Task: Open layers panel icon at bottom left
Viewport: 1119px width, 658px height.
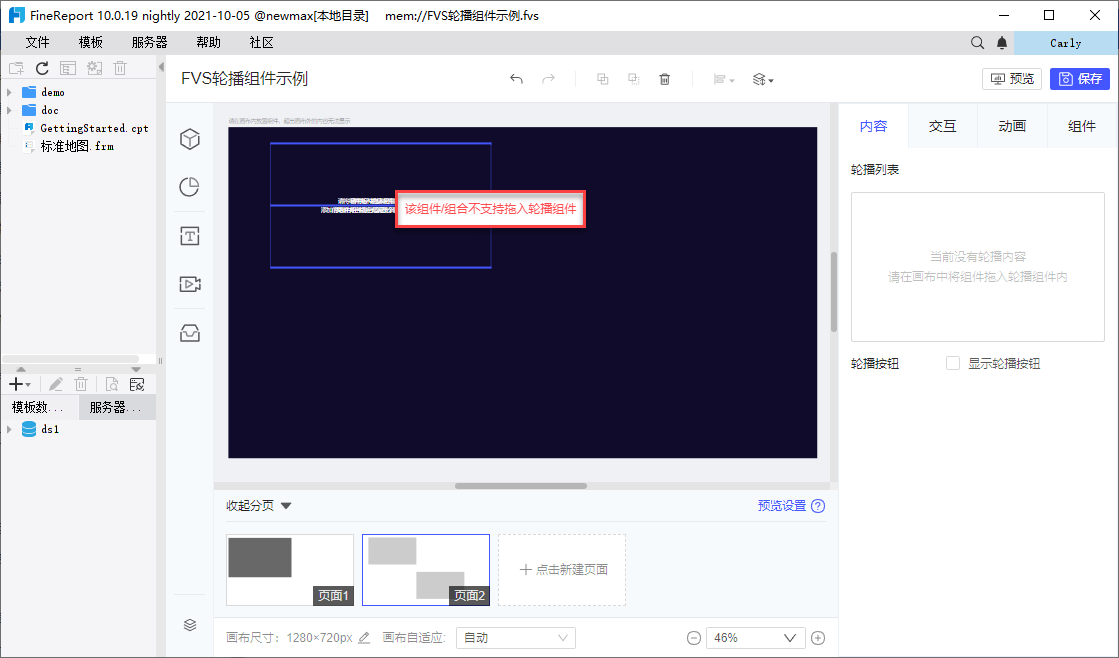Action: coord(190,625)
